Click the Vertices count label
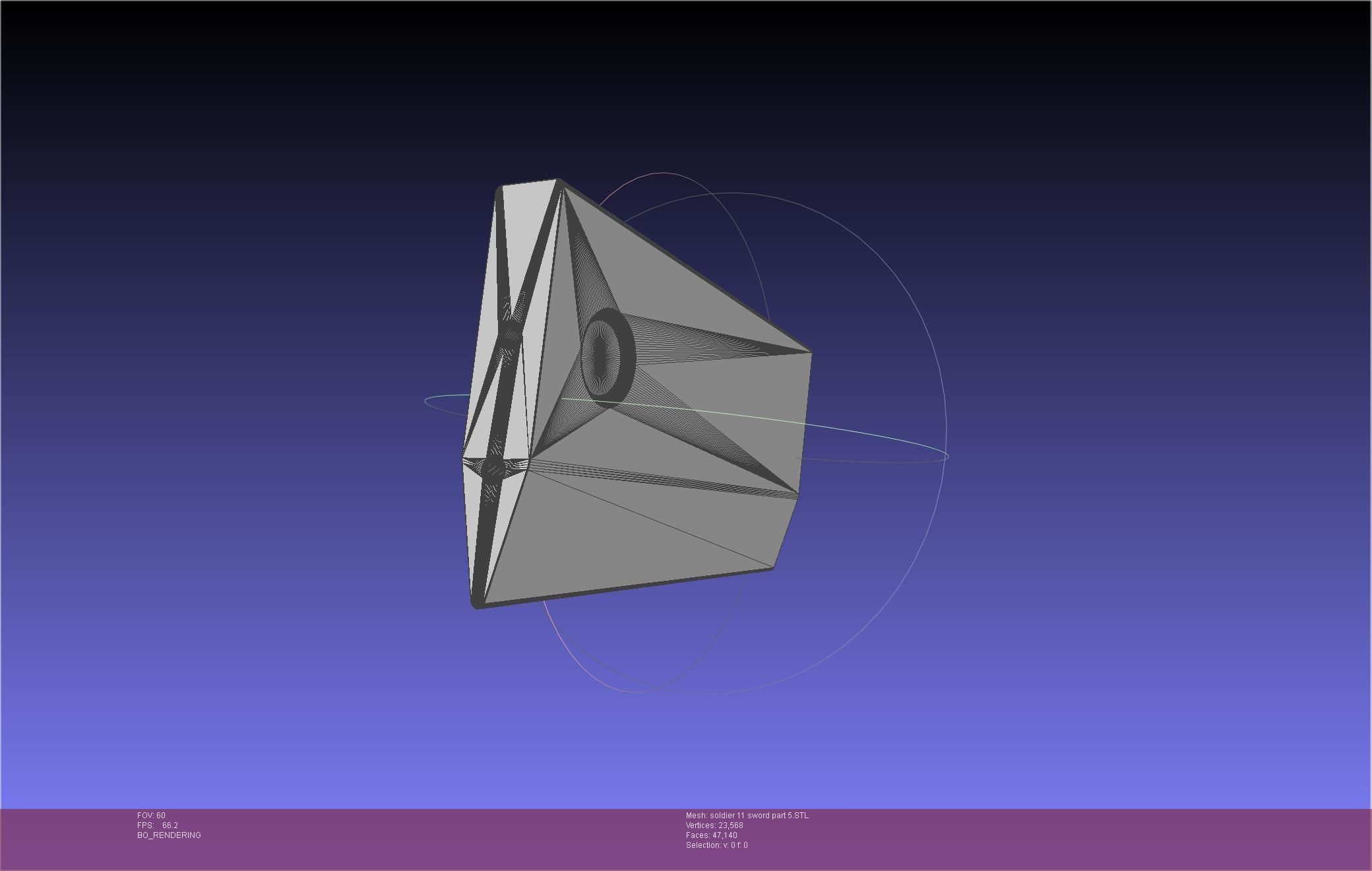This screenshot has width=1372, height=871. [714, 825]
